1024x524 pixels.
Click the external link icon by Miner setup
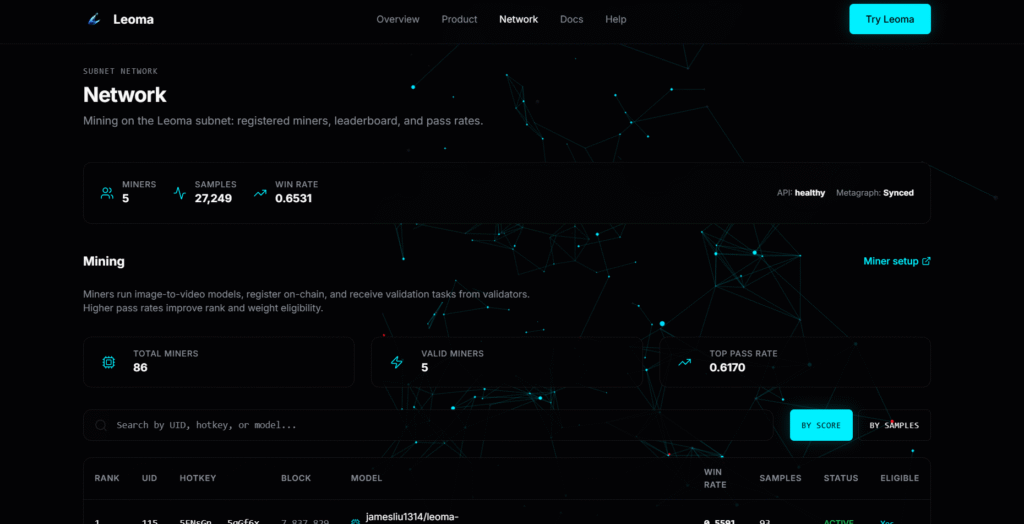tap(926, 262)
